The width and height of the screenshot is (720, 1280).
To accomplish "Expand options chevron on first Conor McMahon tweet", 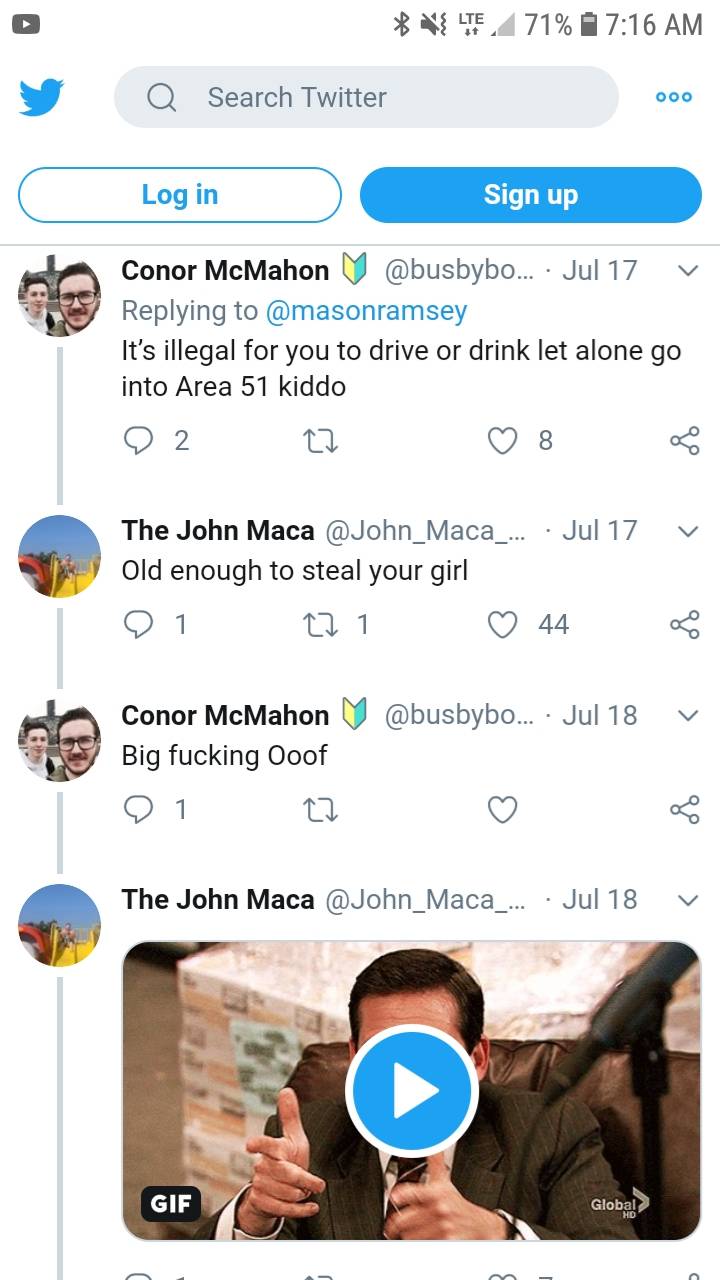I will click(x=687, y=271).
